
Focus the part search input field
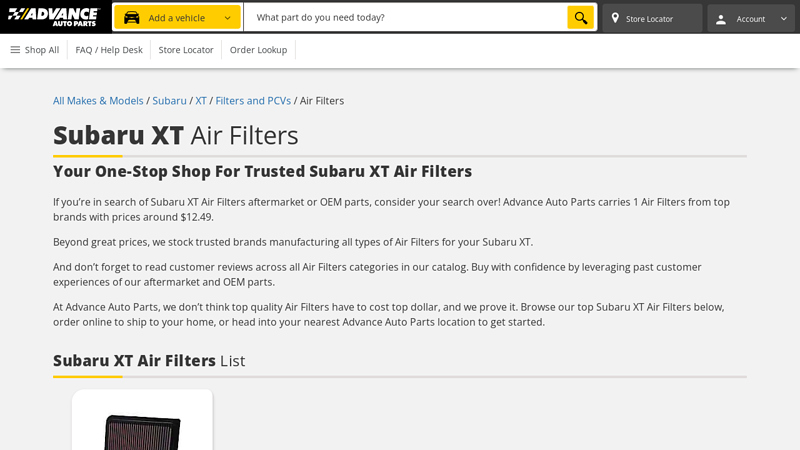pos(405,17)
